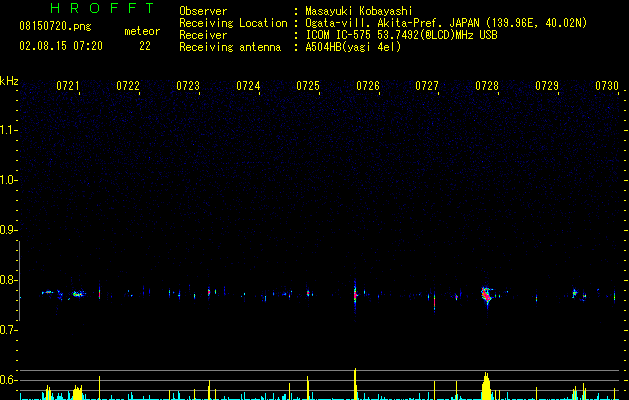Image resolution: width=629 pixels, height=400 pixels.
Task: Click the 0725 time marker
Action: [x=308, y=86]
